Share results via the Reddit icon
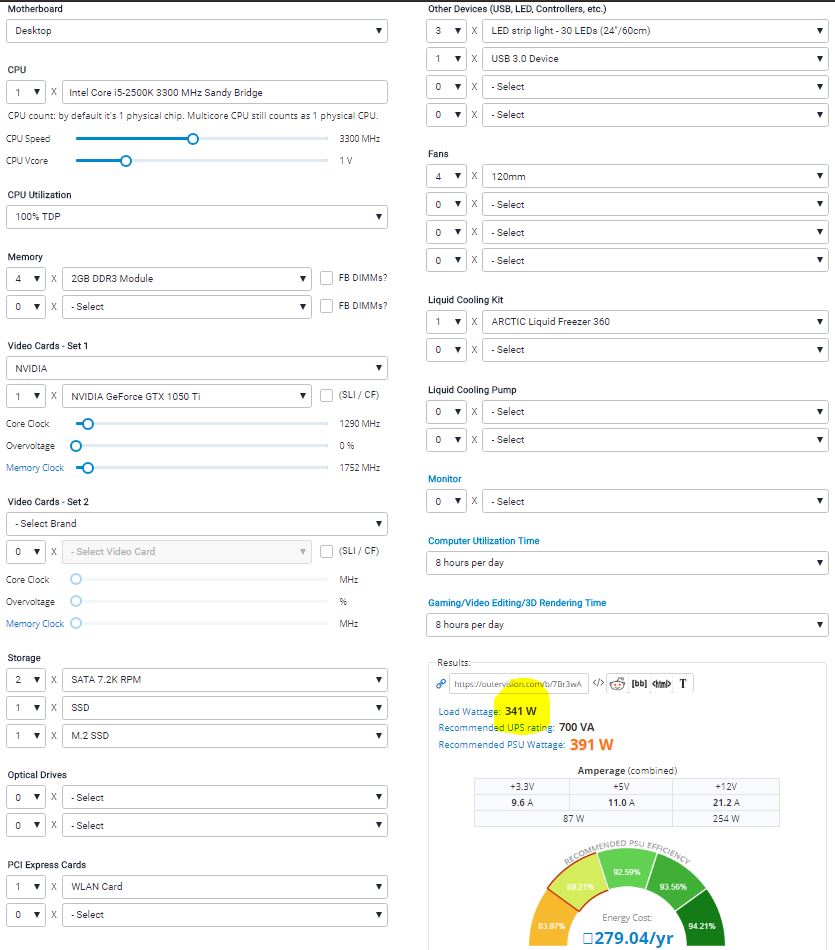835x950 pixels. [617, 684]
